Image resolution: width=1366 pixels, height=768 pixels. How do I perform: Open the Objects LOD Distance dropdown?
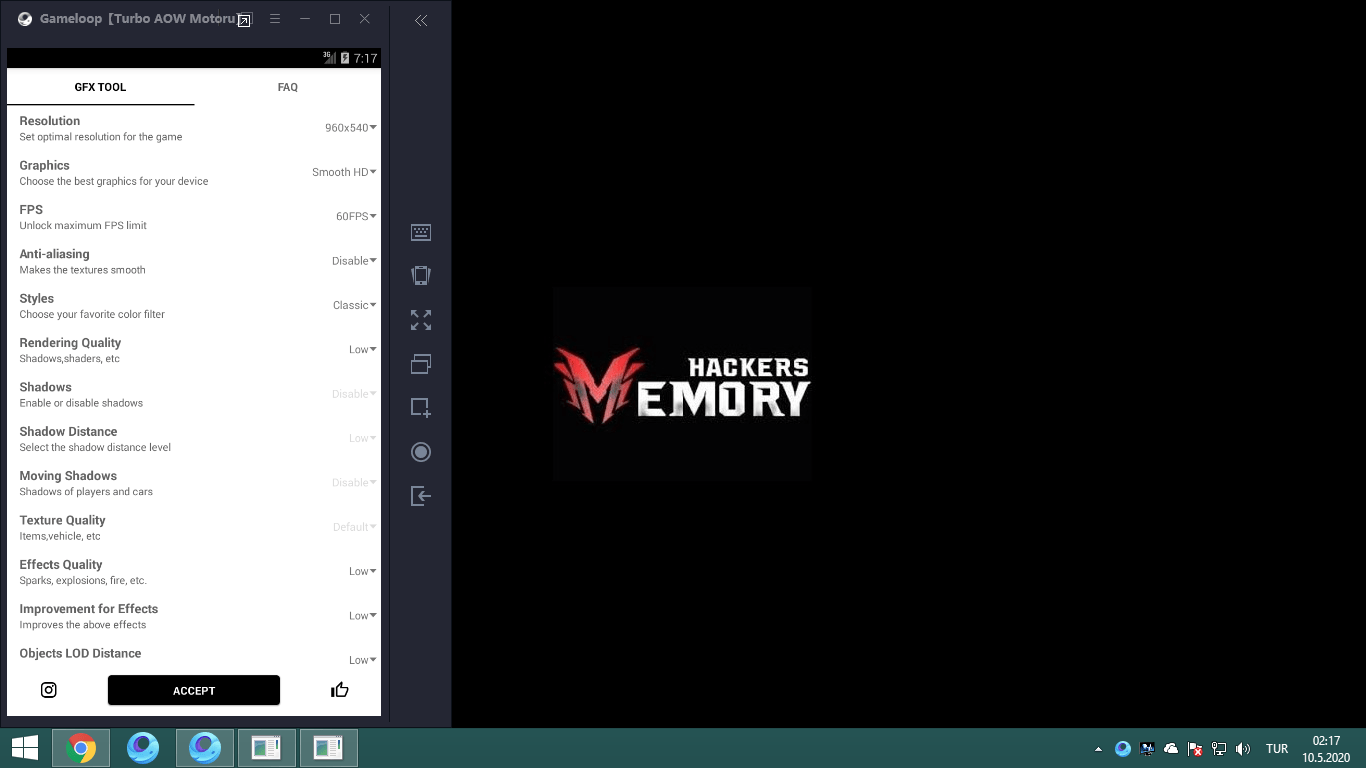[362, 660]
